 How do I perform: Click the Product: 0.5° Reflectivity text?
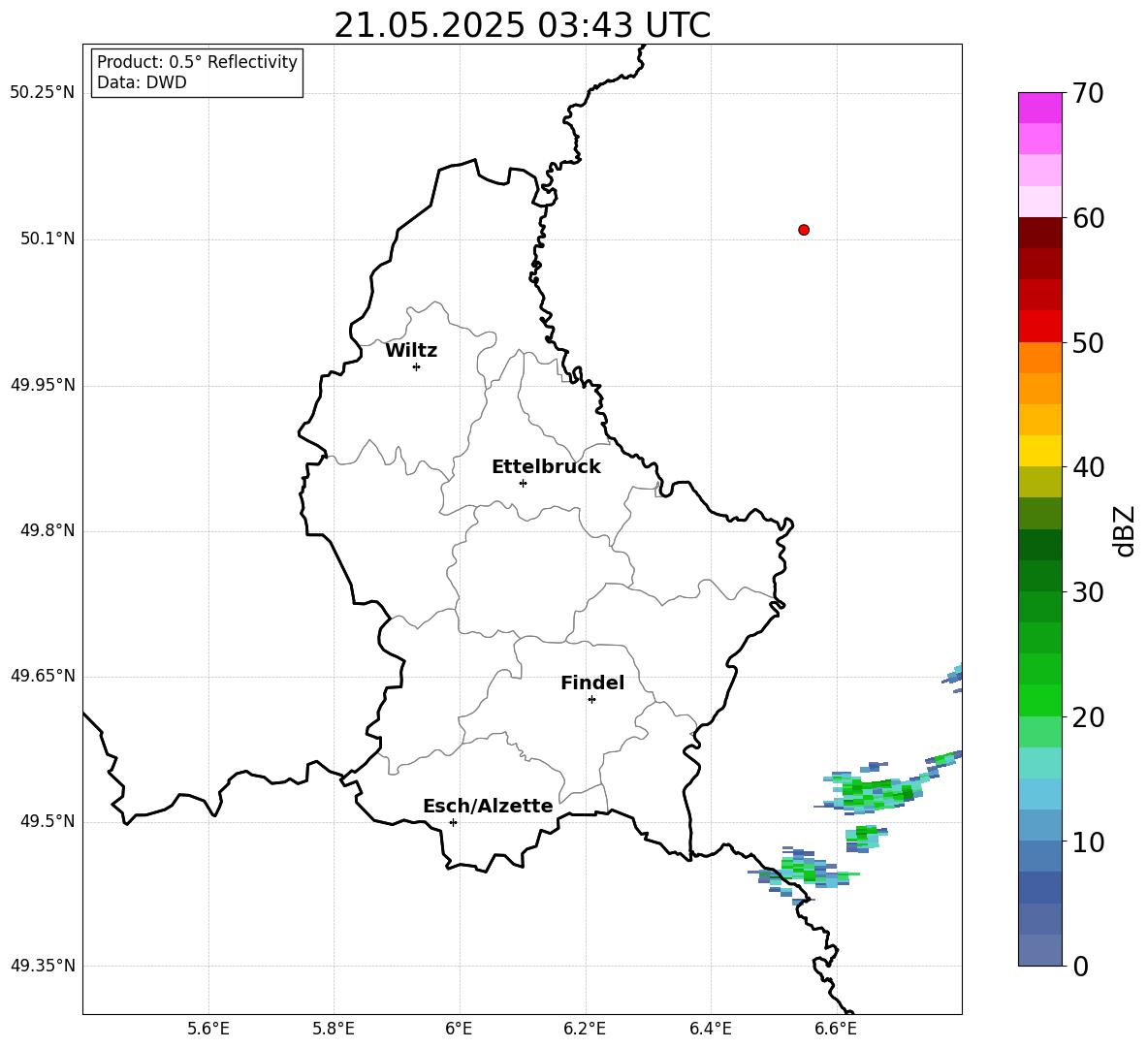[197, 62]
